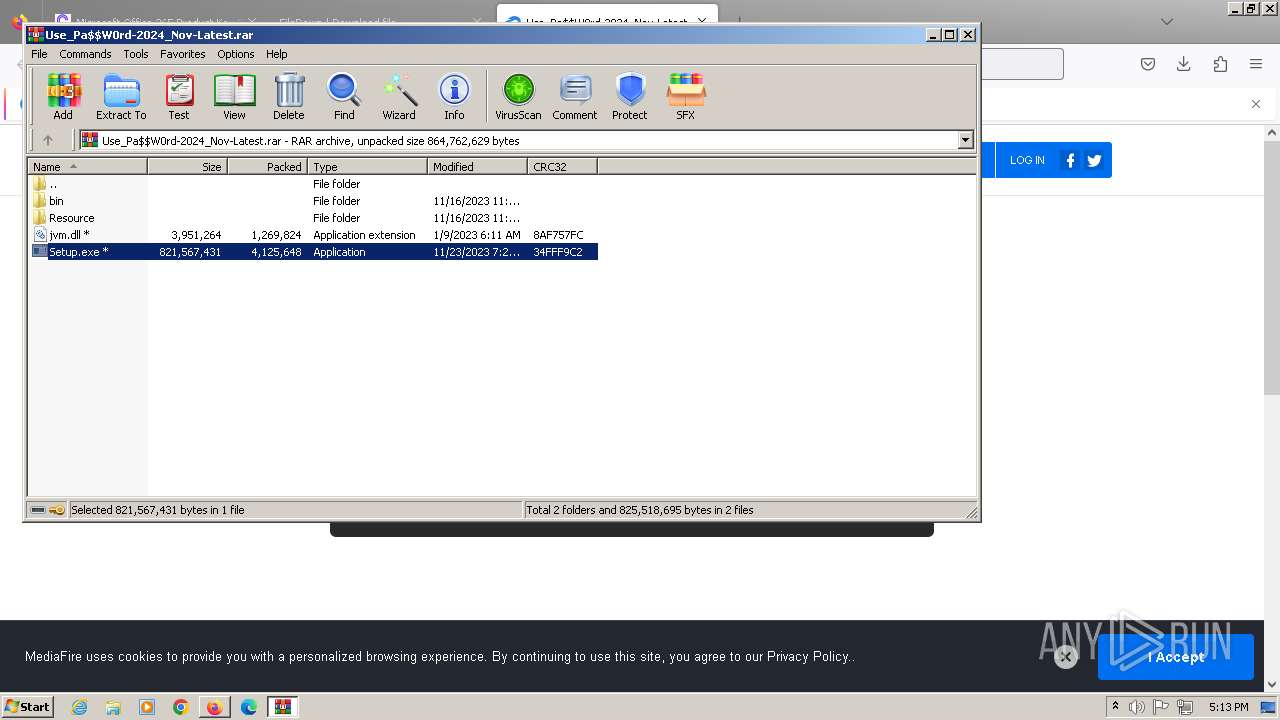
Task: Select the bin folder
Action: tap(313, 201)
